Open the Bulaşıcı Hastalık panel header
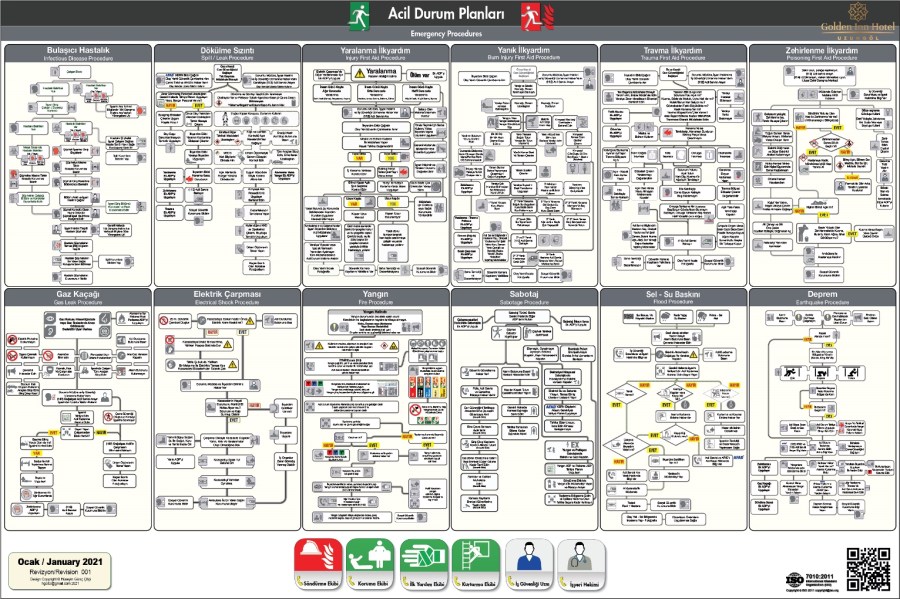Viewport: 900px width, 599px height. pyautogui.click(x=78, y=52)
